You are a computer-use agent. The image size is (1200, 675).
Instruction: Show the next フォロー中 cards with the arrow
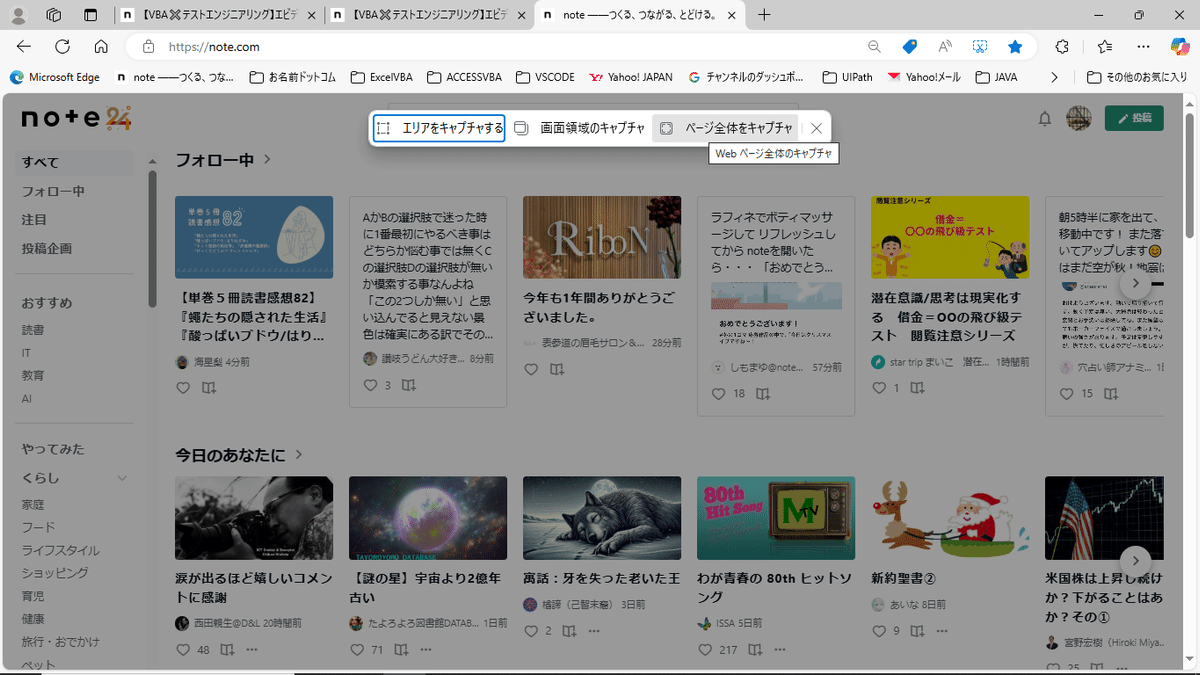tap(1135, 284)
